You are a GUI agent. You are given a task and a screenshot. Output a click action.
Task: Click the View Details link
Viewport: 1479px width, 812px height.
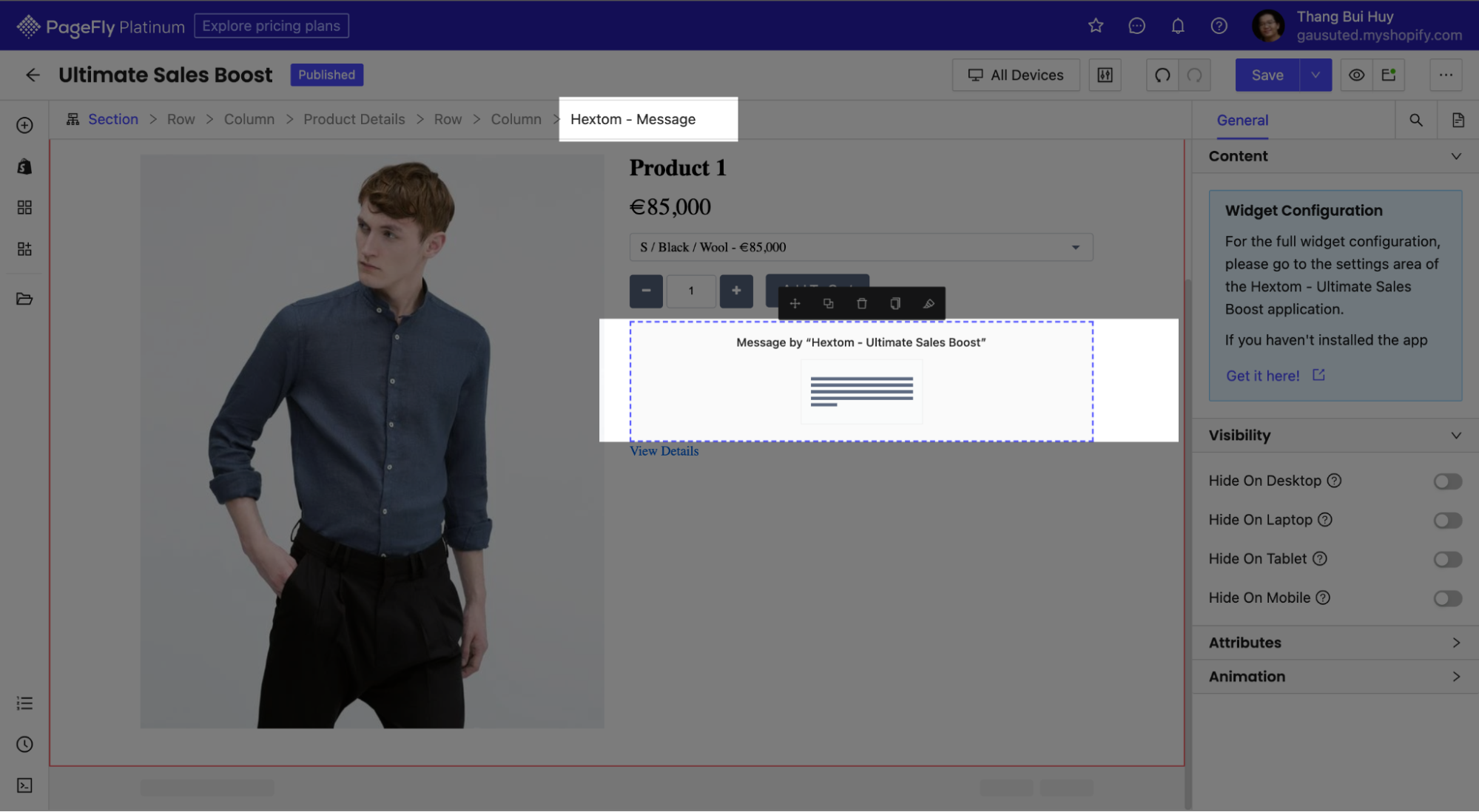(x=664, y=451)
